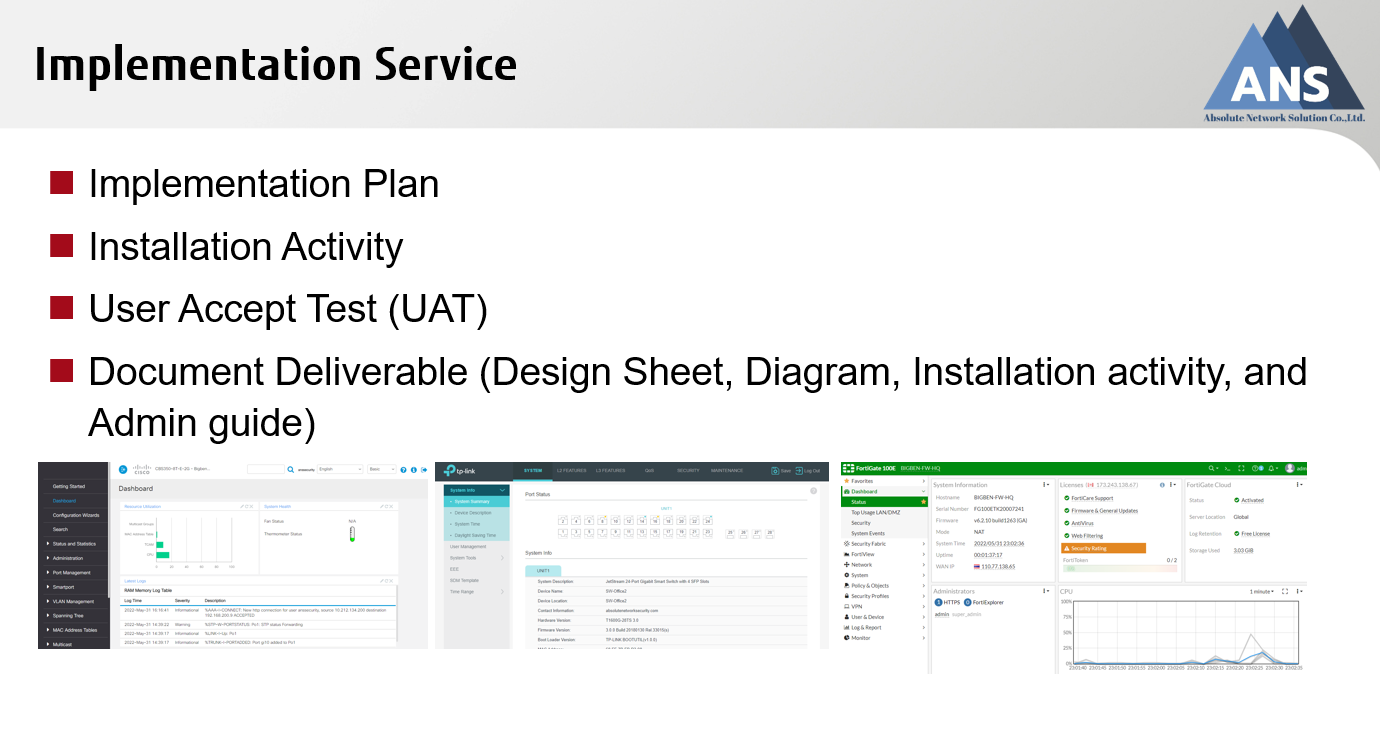The image size is (1380, 737).
Task: Click the FortiGate admin avatar
Action: (x=1290, y=468)
